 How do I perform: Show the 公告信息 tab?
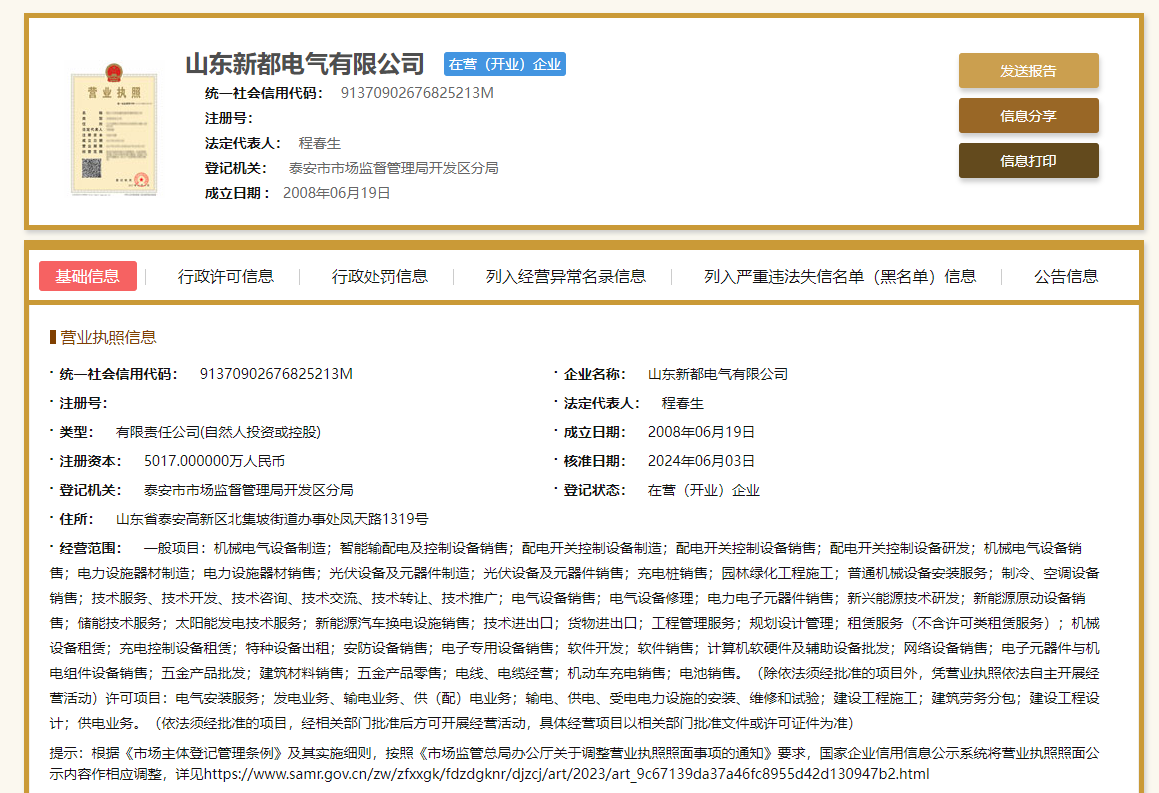pyautogui.click(x=1066, y=276)
